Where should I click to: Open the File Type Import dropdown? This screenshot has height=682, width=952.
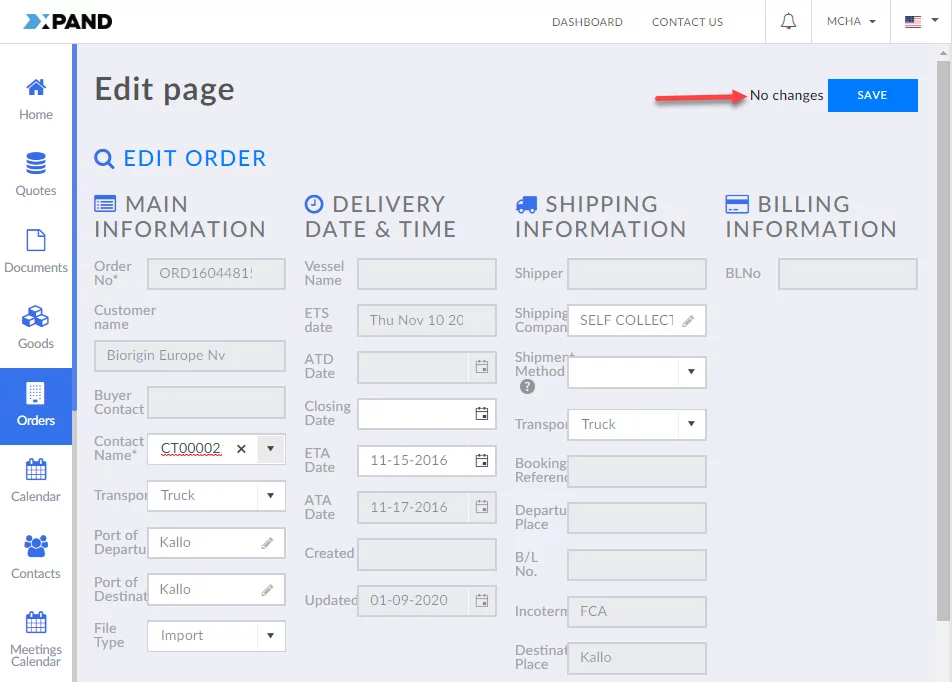(x=270, y=636)
